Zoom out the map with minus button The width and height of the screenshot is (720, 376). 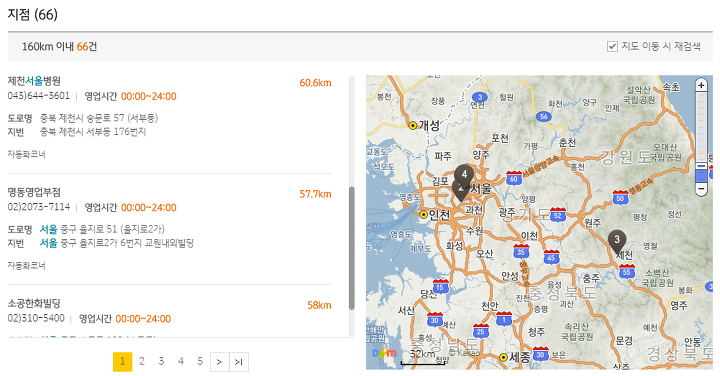701,188
